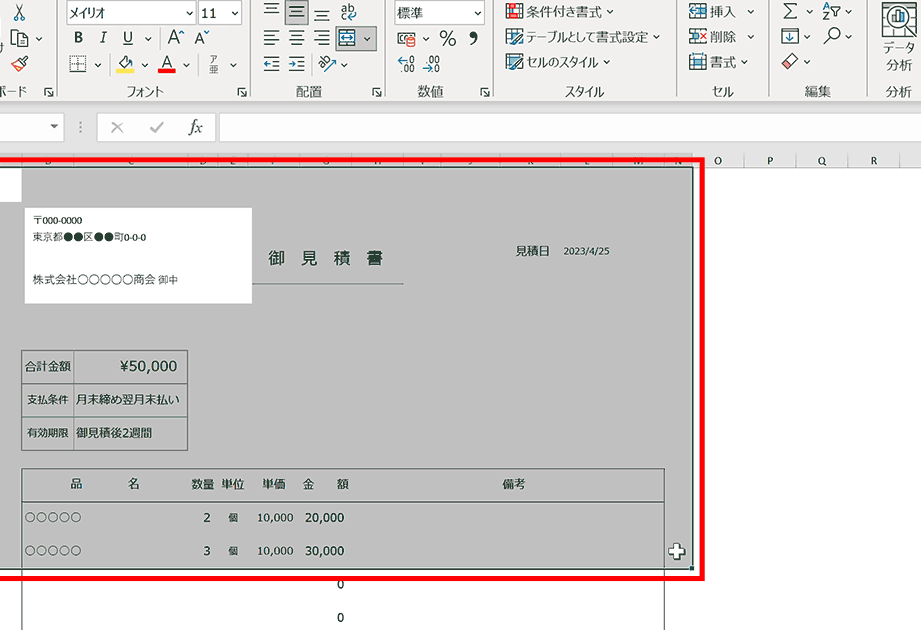Click Sort and Filter icon

pyautogui.click(x=831, y=11)
